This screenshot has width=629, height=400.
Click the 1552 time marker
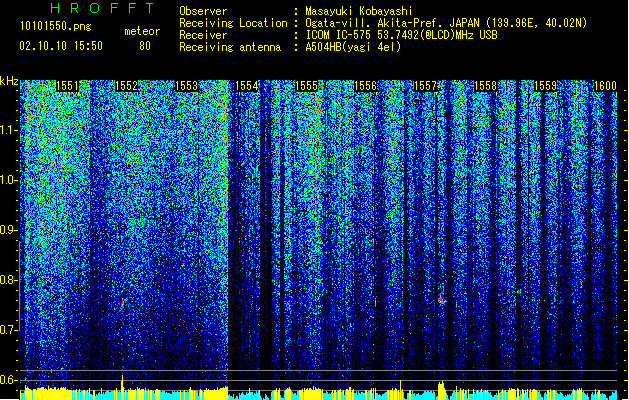click(127, 86)
